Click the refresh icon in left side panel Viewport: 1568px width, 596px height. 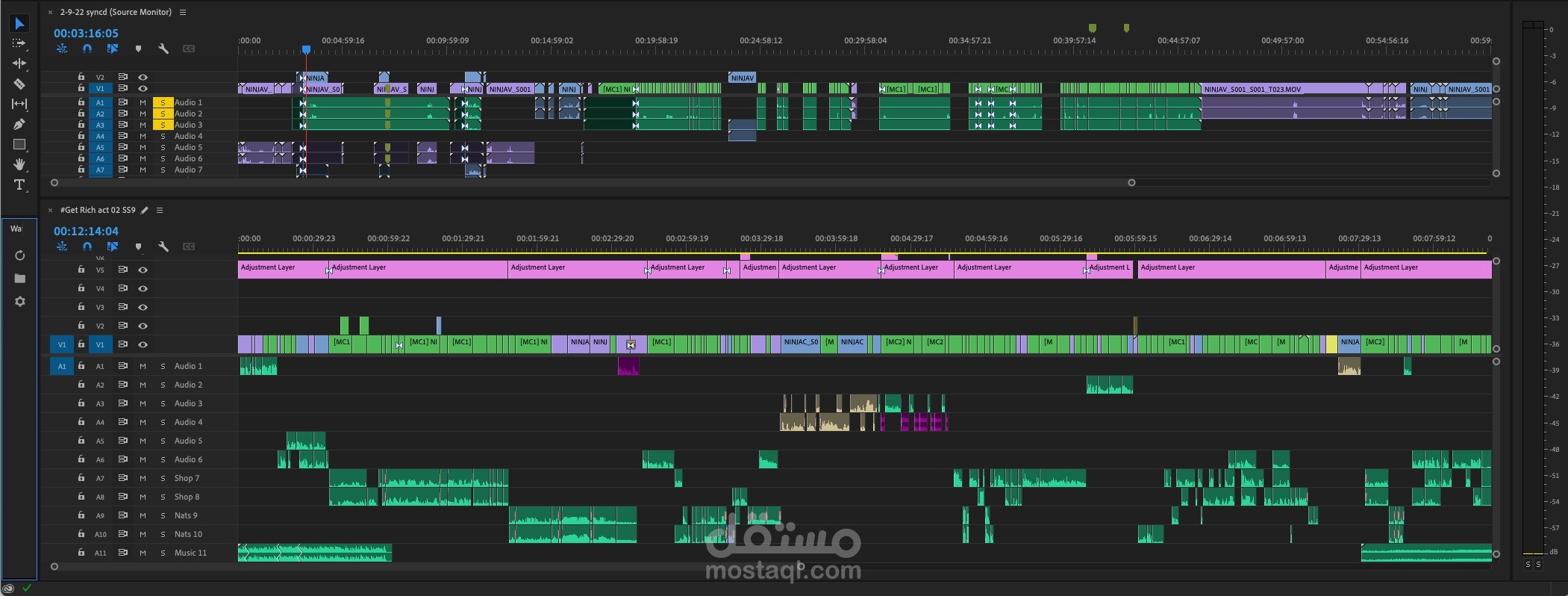20,255
